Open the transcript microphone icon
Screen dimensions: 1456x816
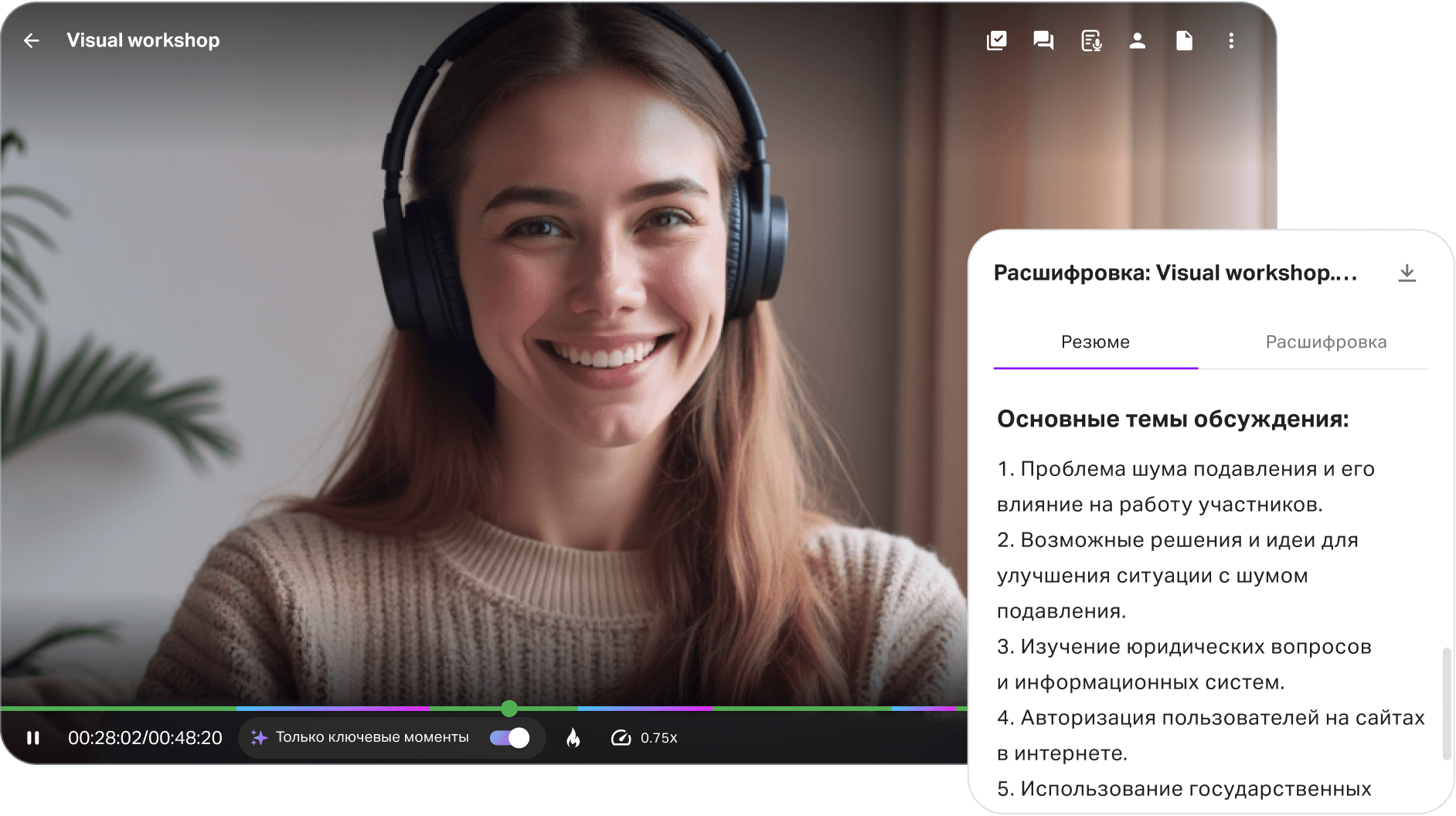tap(1090, 41)
